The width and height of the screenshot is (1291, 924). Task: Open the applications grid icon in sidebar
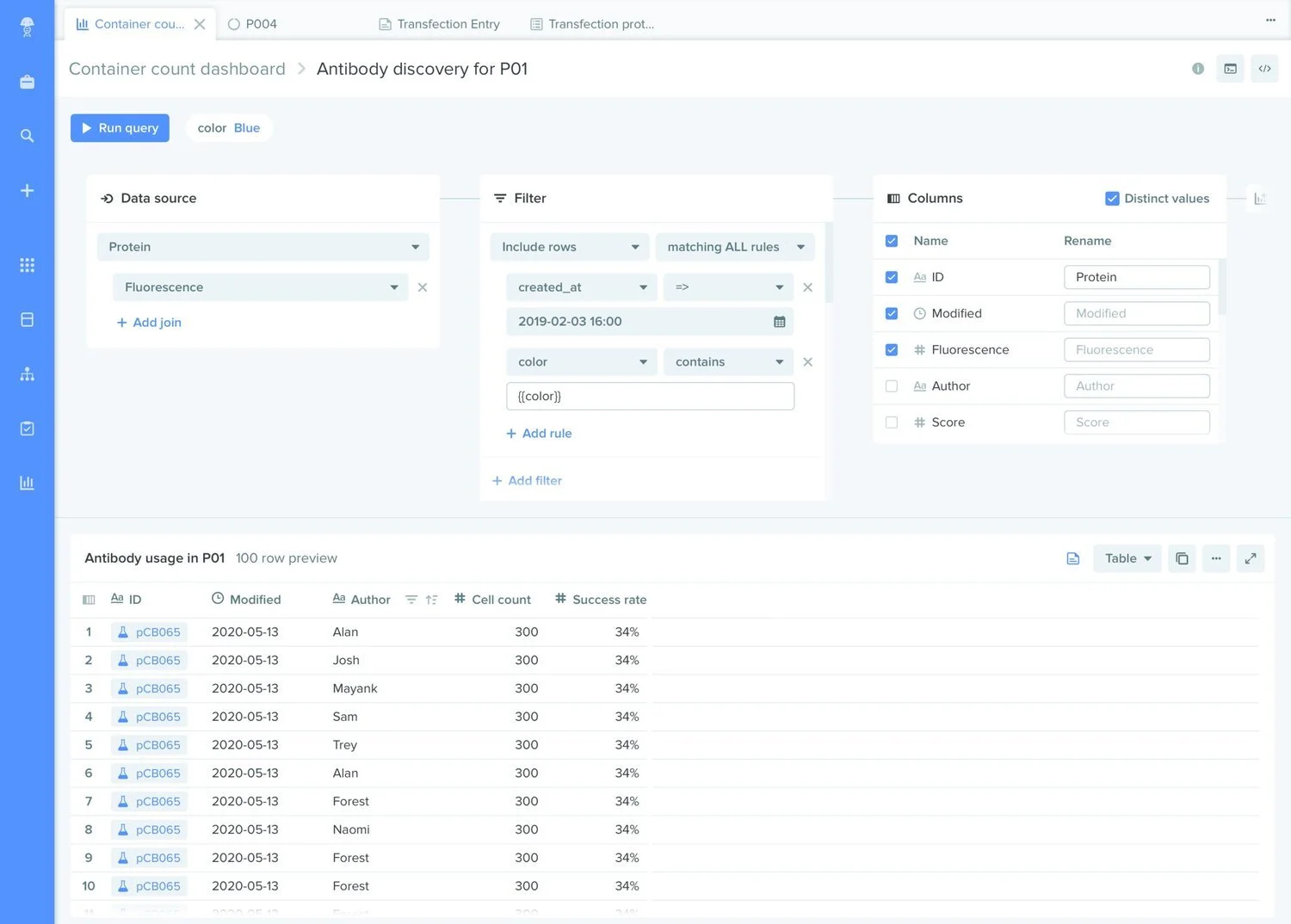(x=27, y=265)
